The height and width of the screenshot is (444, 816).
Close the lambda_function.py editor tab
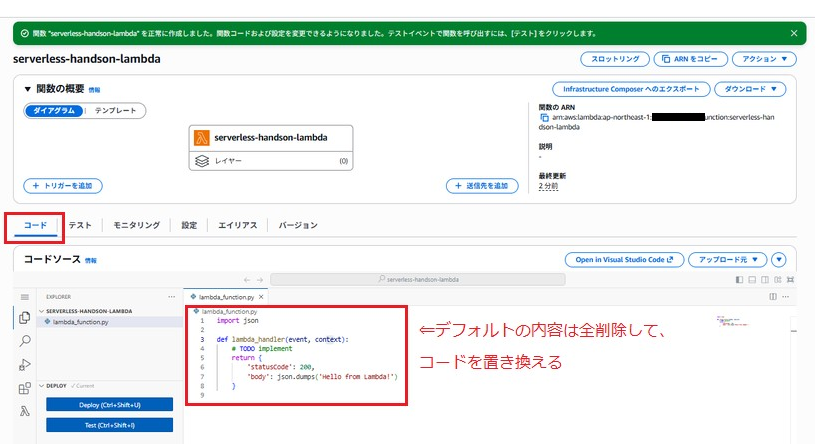click(x=261, y=297)
